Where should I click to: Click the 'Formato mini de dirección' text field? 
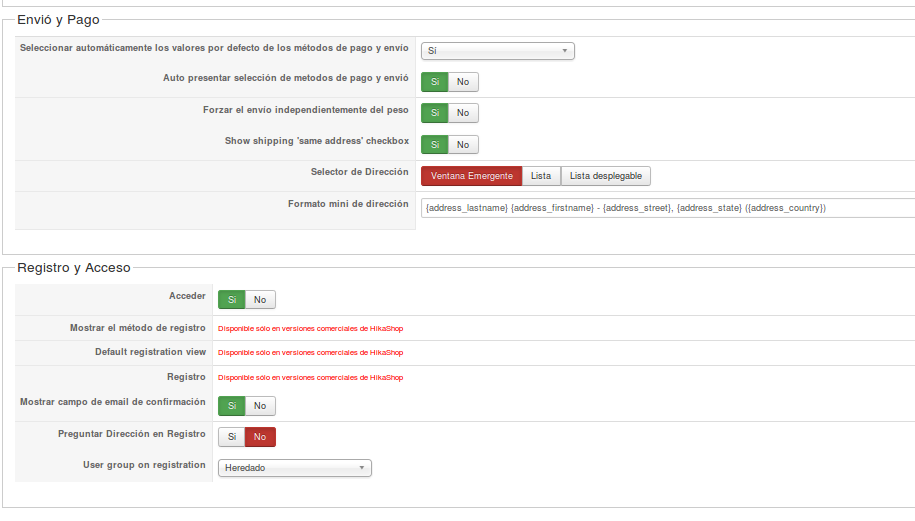[668, 208]
